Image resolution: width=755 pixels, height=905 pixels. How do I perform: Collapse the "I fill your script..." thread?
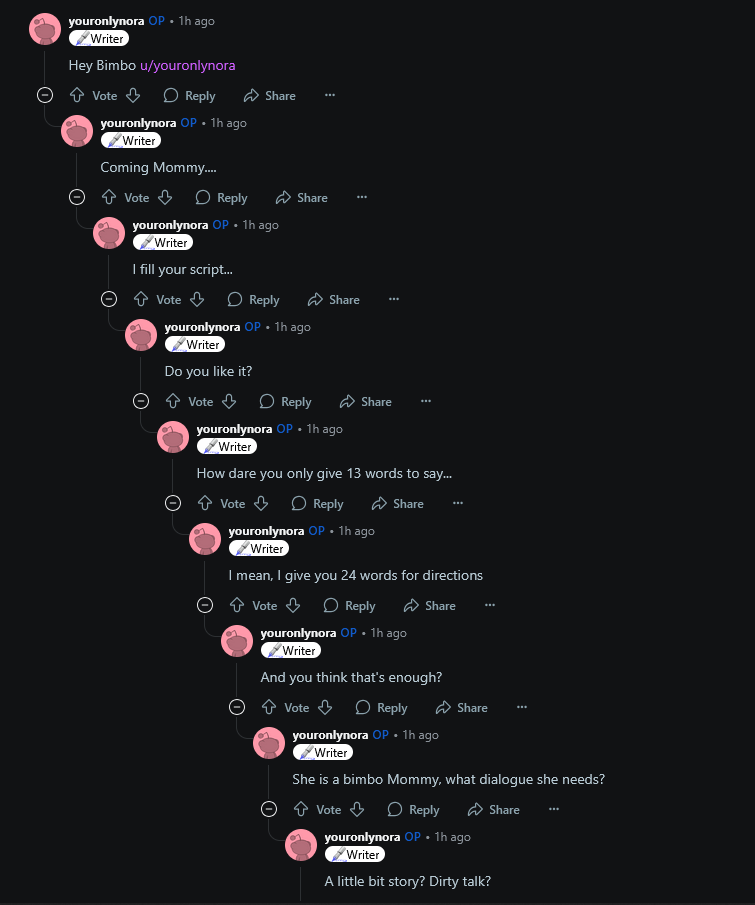coord(109,299)
